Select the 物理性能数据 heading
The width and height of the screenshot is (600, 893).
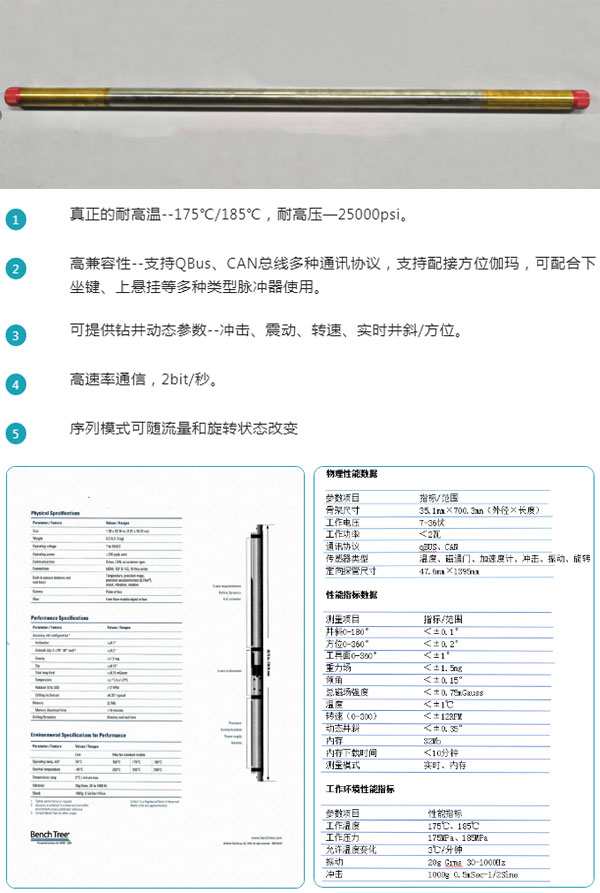tap(352, 473)
